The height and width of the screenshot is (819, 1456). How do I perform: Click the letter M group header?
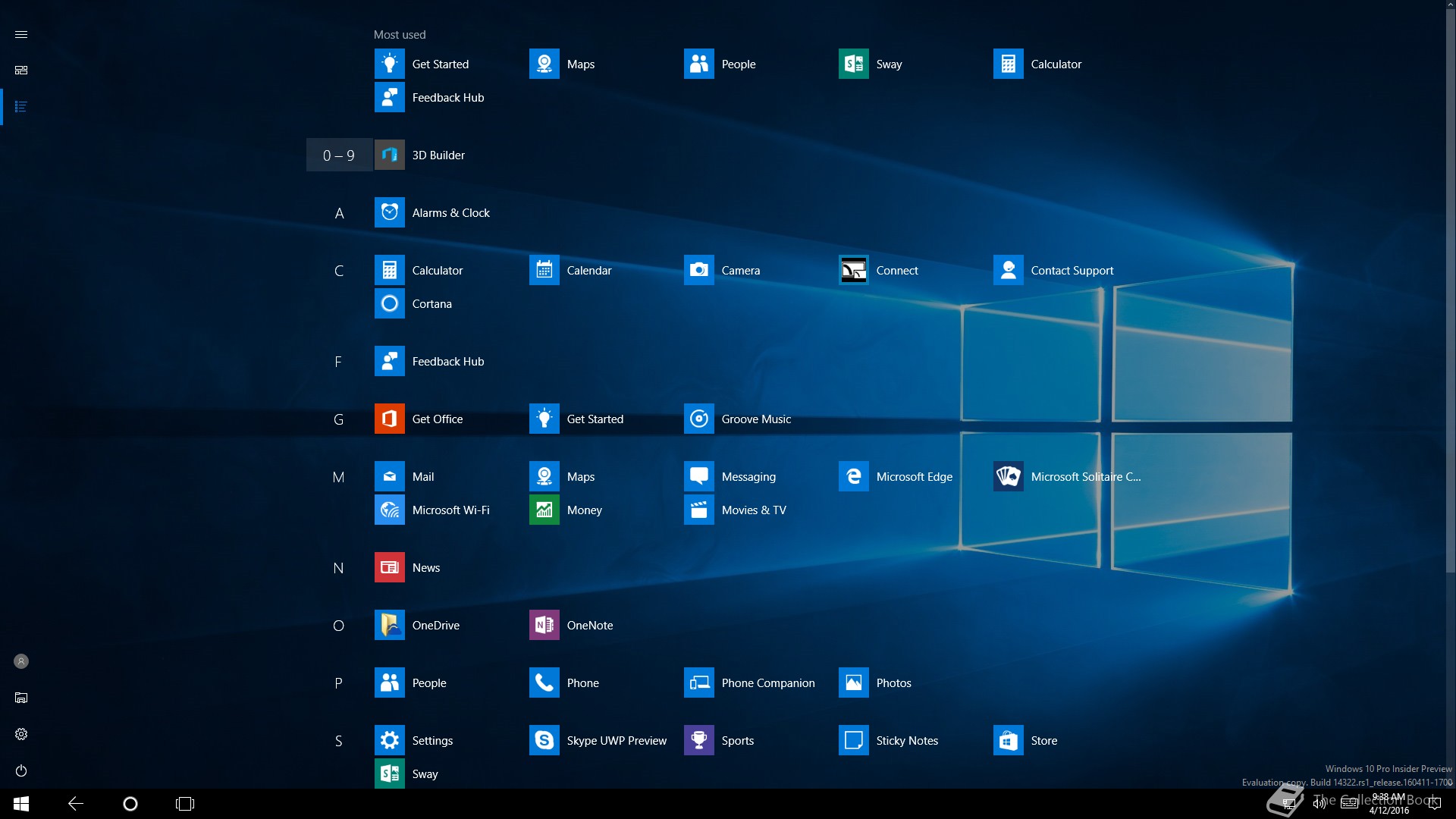coord(339,477)
